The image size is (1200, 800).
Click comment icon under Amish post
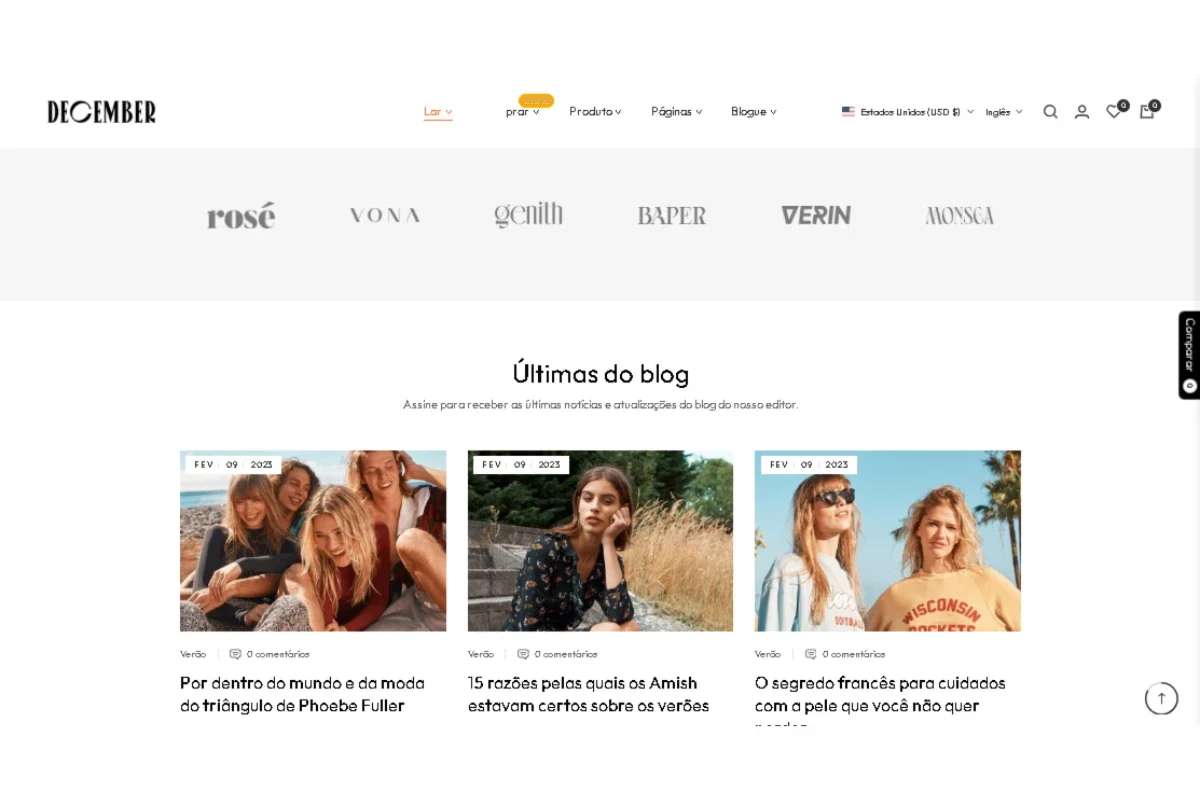[523, 654]
